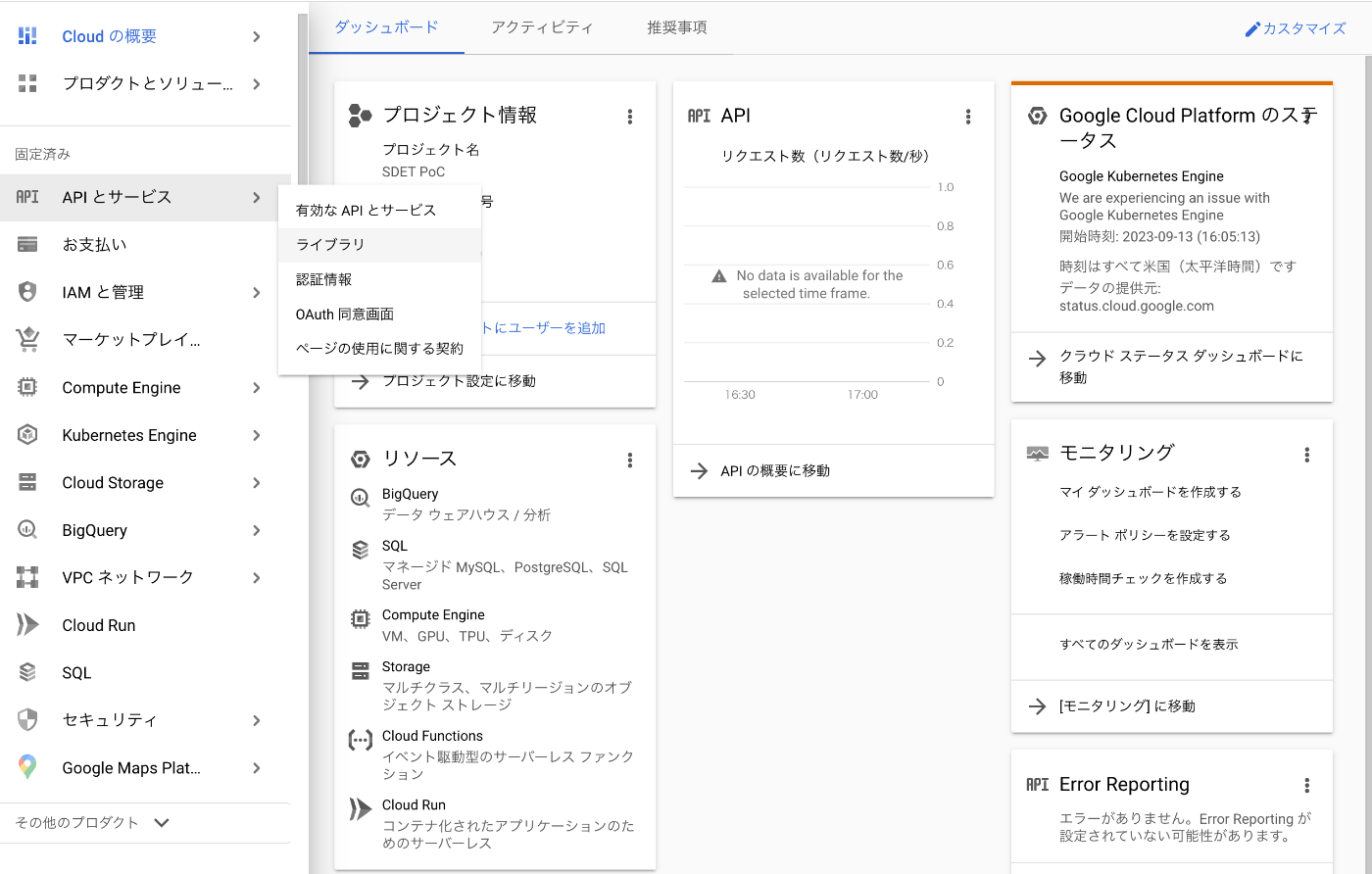Image resolution: width=1372 pixels, height=874 pixels.
Task: Expand the Cloud Storage submenu chevron
Action: point(257,483)
